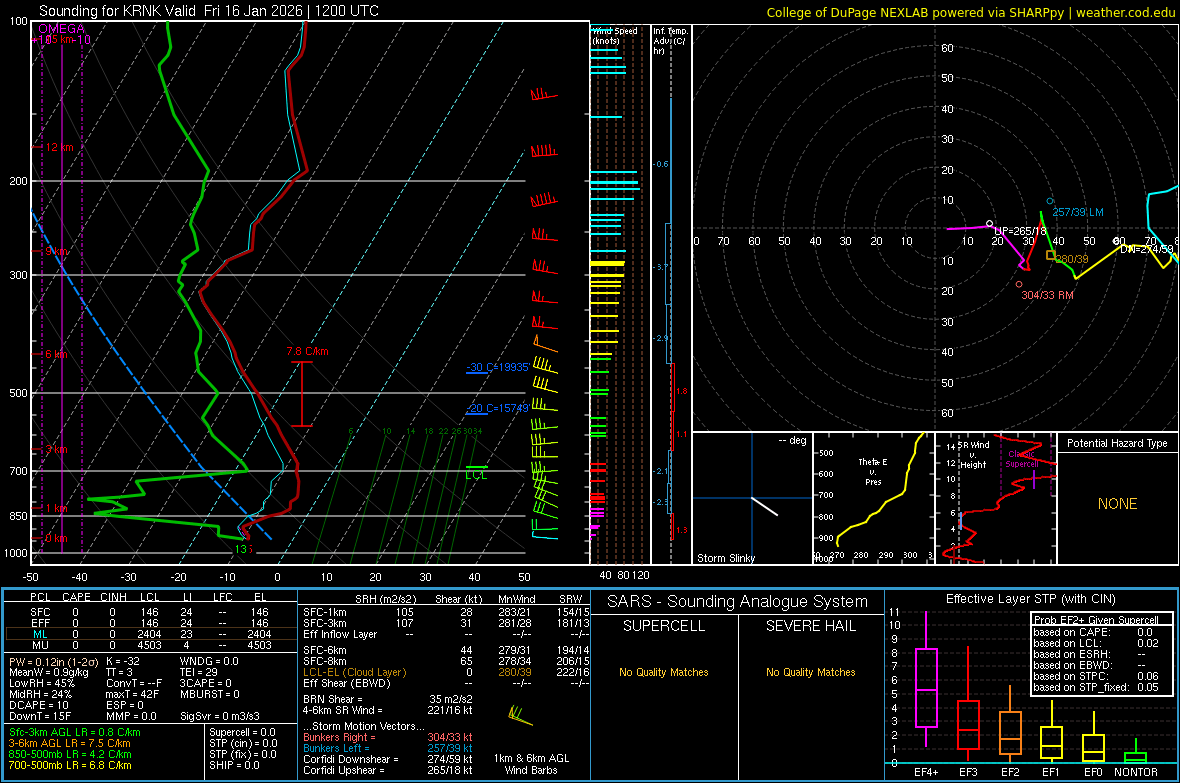Click the 'Effective Layer STP (with CIN)' title
This screenshot has height=783, width=1180.
(x=1030, y=599)
